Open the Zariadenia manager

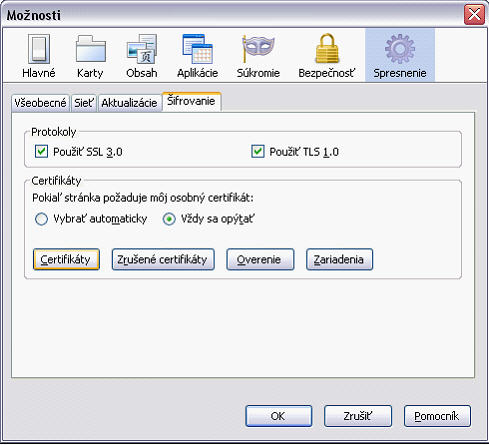coord(339,259)
